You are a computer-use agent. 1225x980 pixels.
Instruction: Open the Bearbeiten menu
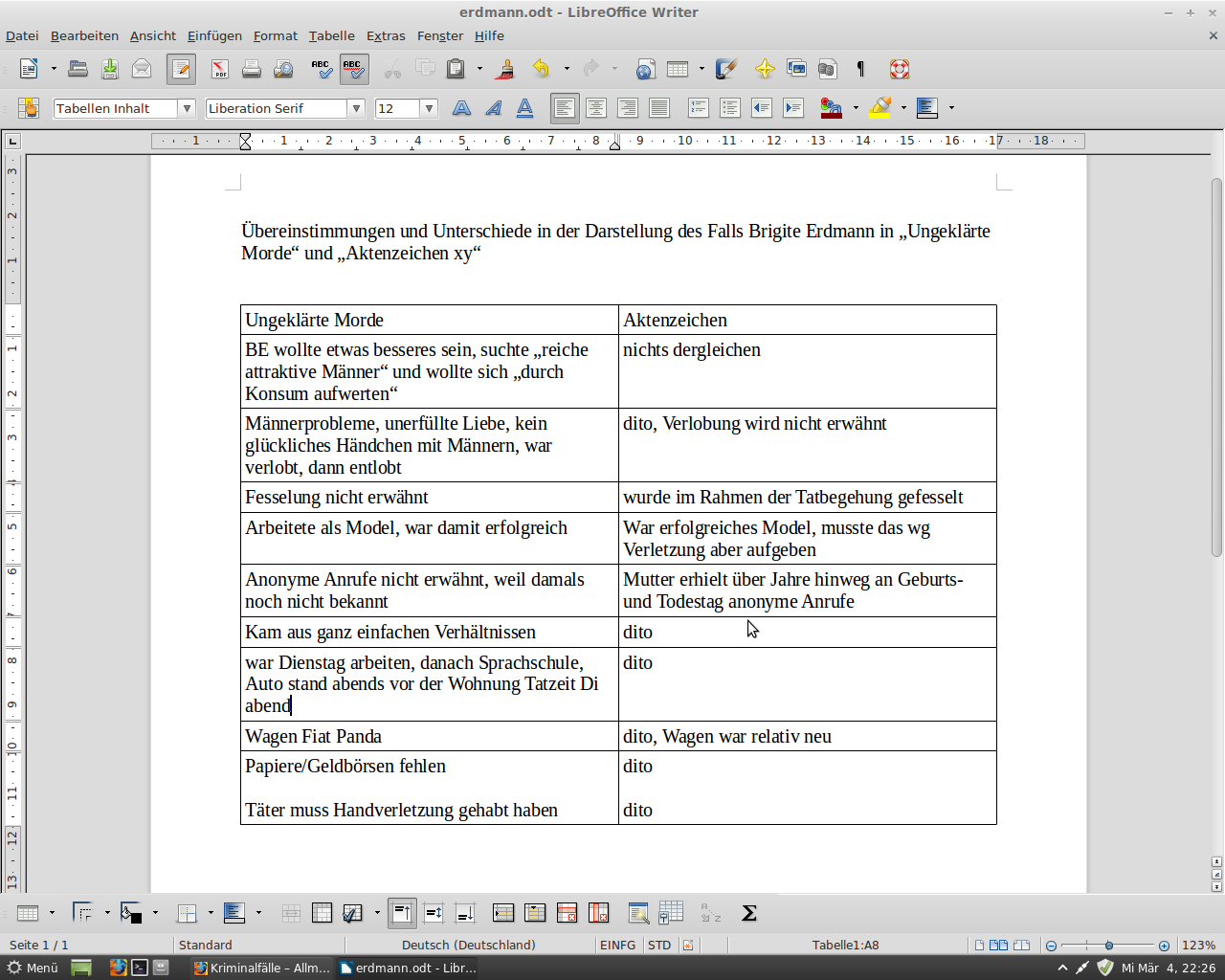coord(84,35)
